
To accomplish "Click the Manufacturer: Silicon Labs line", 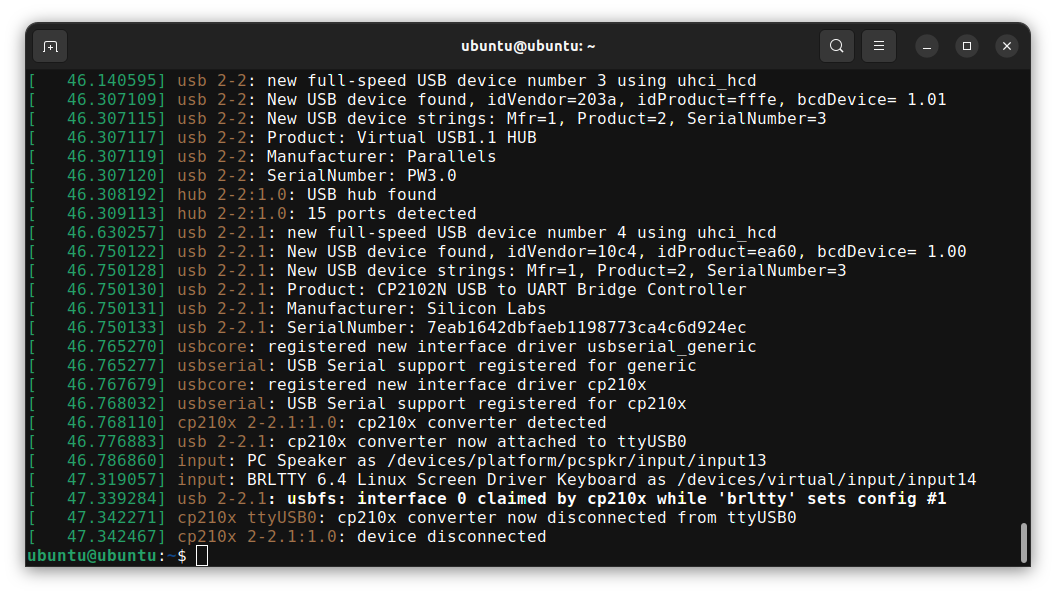I will pyautogui.click(x=287, y=309).
